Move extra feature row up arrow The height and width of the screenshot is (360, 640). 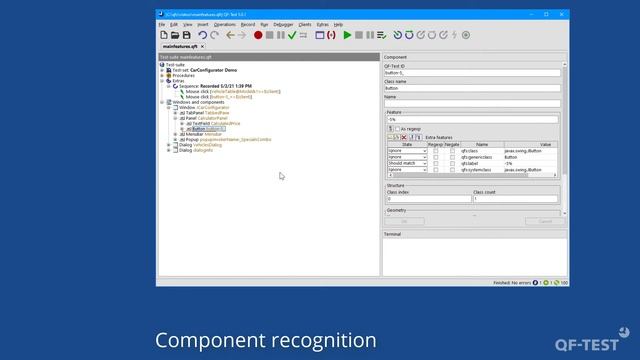412,138
